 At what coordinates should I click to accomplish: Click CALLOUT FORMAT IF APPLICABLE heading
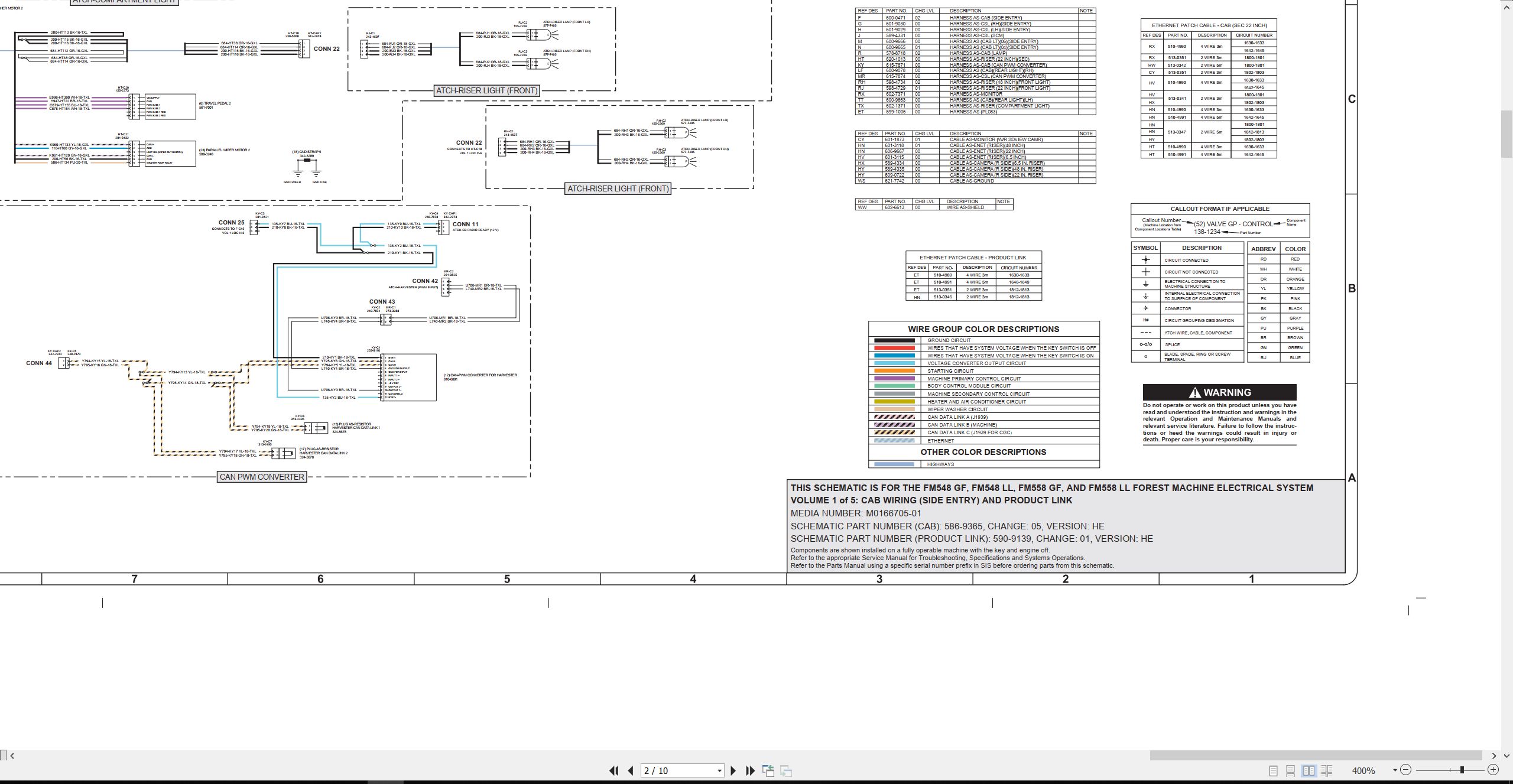click(1220, 209)
